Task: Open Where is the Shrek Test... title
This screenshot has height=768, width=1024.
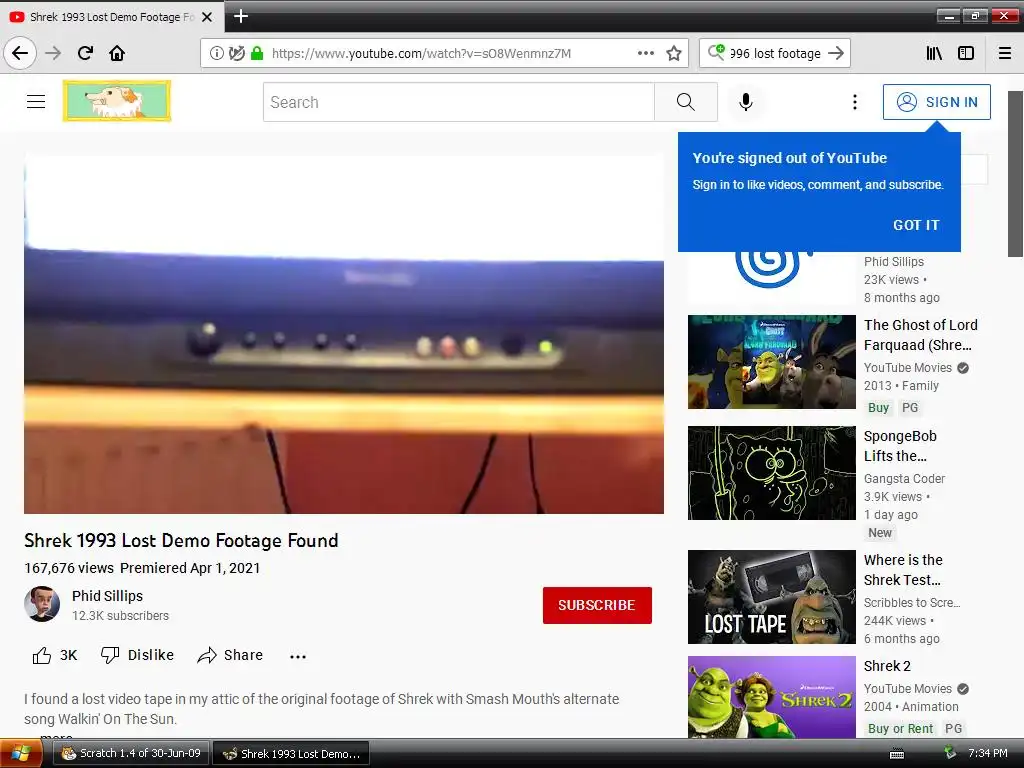Action: pos(903,570)
